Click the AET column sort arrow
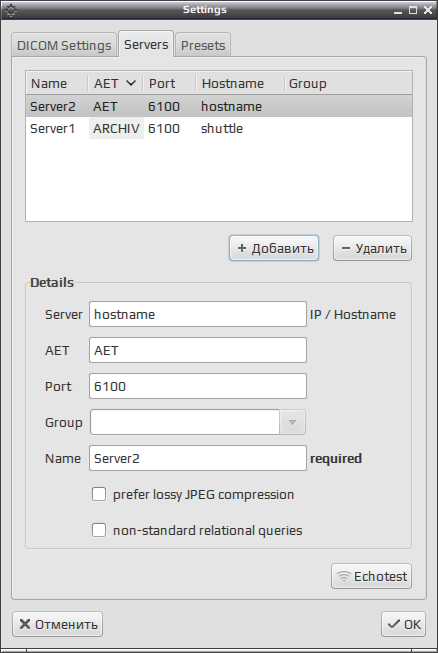This screenshot has height=653, width=438. point(131,83)
